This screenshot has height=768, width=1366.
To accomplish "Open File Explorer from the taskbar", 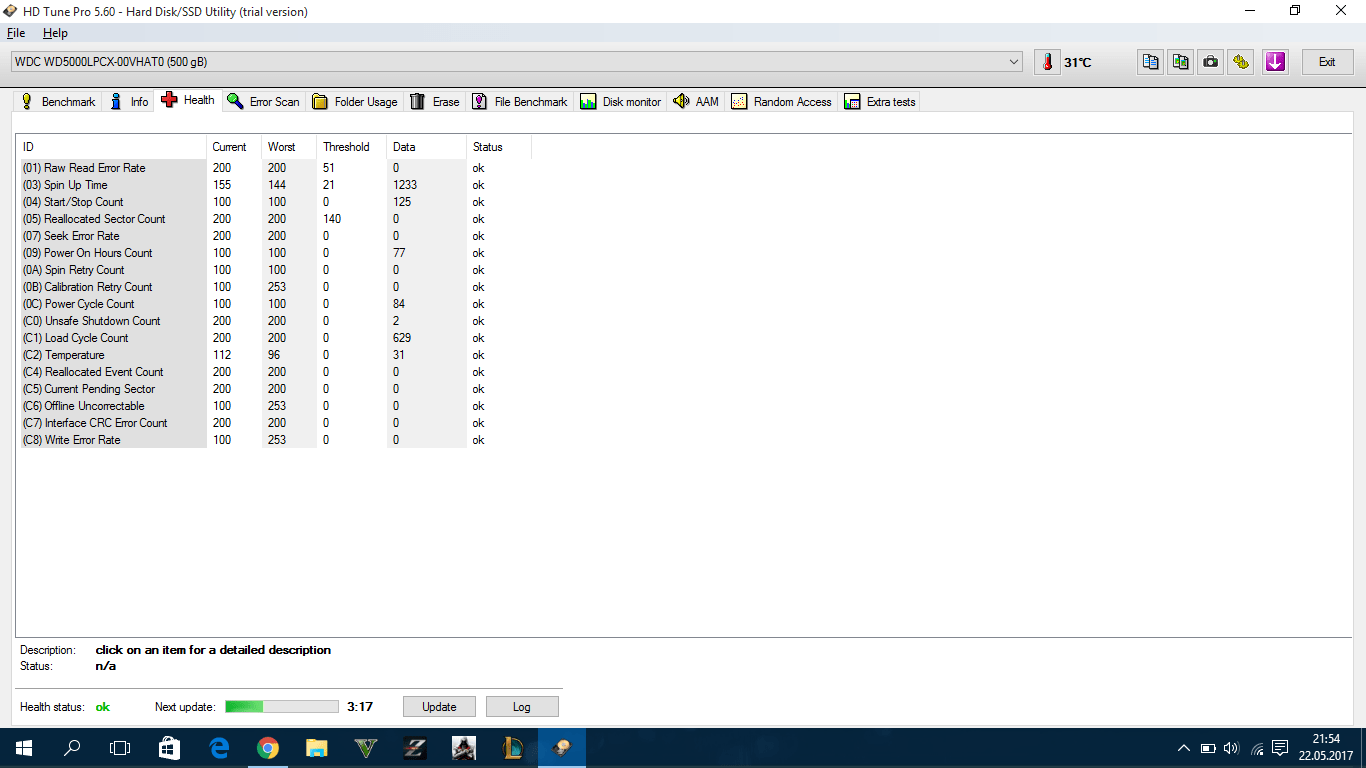I will point(316,748).
